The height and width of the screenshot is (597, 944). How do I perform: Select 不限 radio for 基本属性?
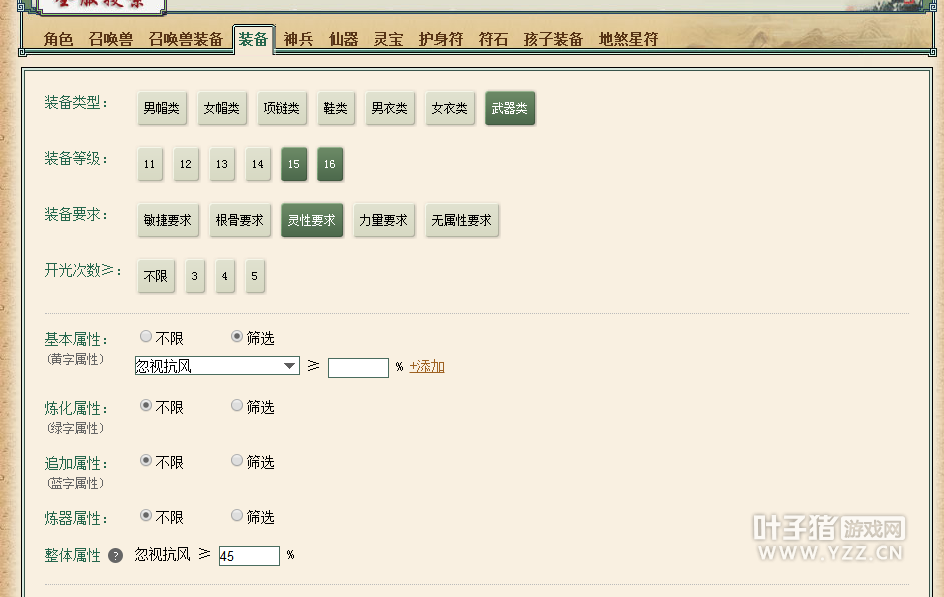146,337
